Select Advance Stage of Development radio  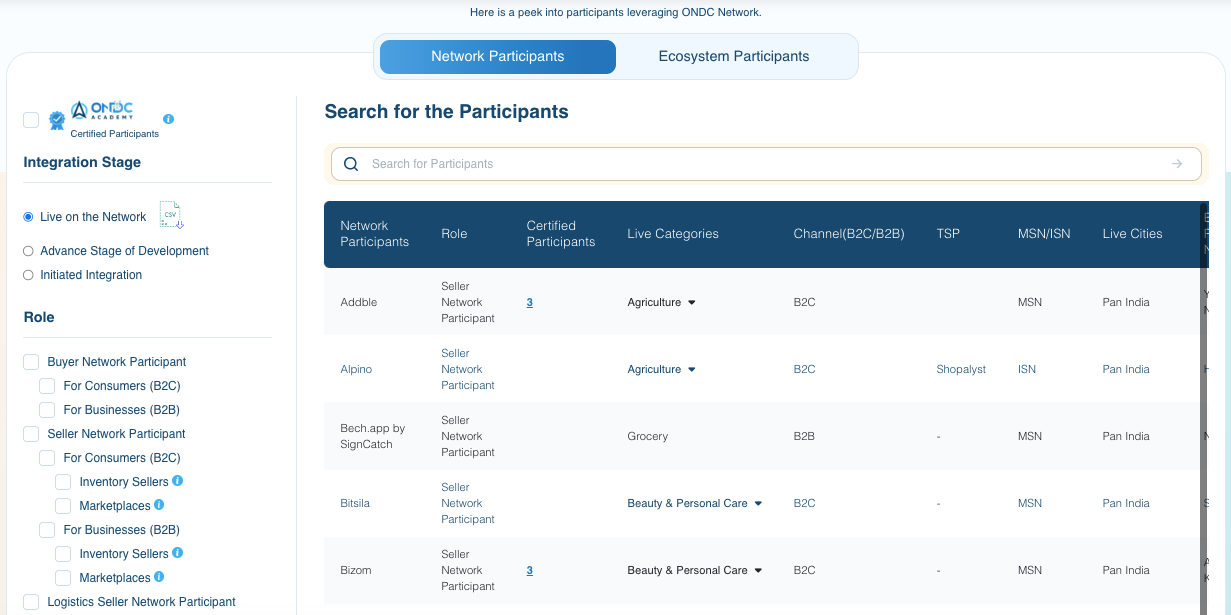pos(28,251)
